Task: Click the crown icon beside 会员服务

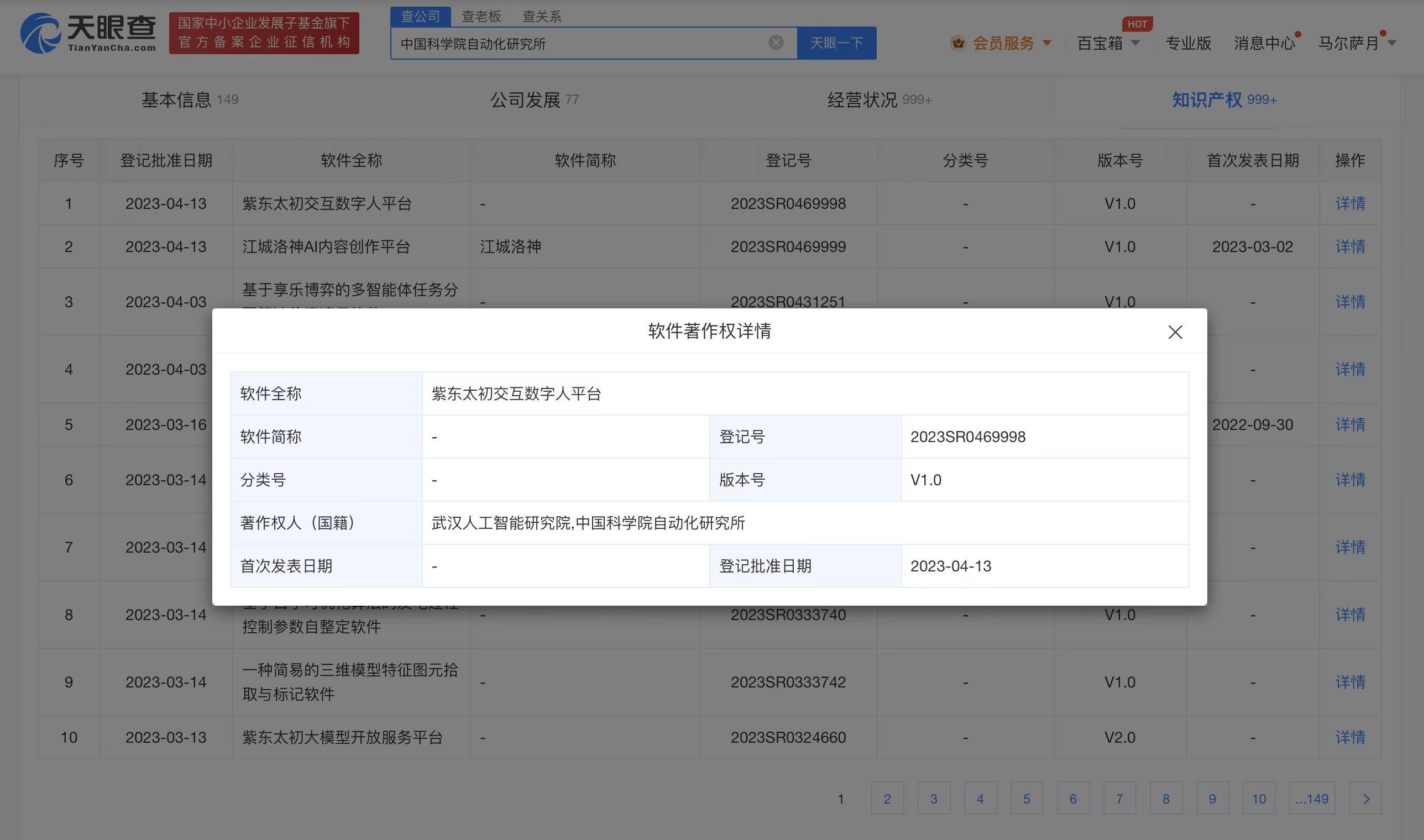Action: [x=957, y=43]
